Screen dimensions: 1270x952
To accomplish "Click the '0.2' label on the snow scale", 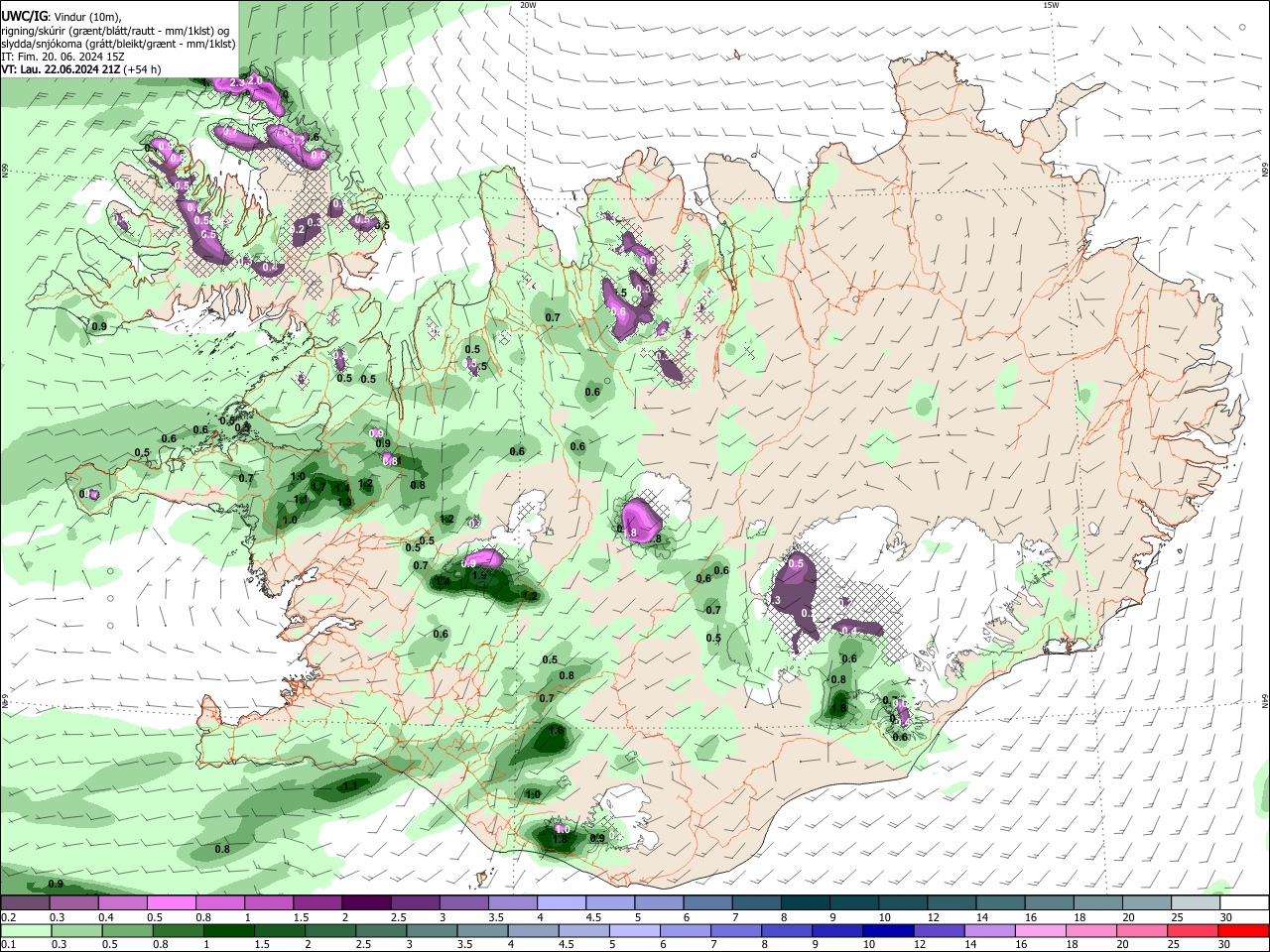I will click(8, 917).
